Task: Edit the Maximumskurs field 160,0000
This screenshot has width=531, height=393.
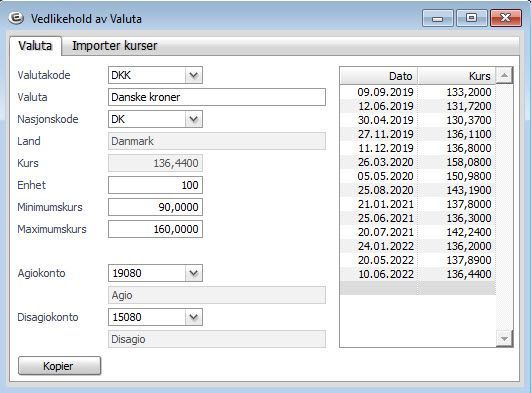Action: (155, 229)
